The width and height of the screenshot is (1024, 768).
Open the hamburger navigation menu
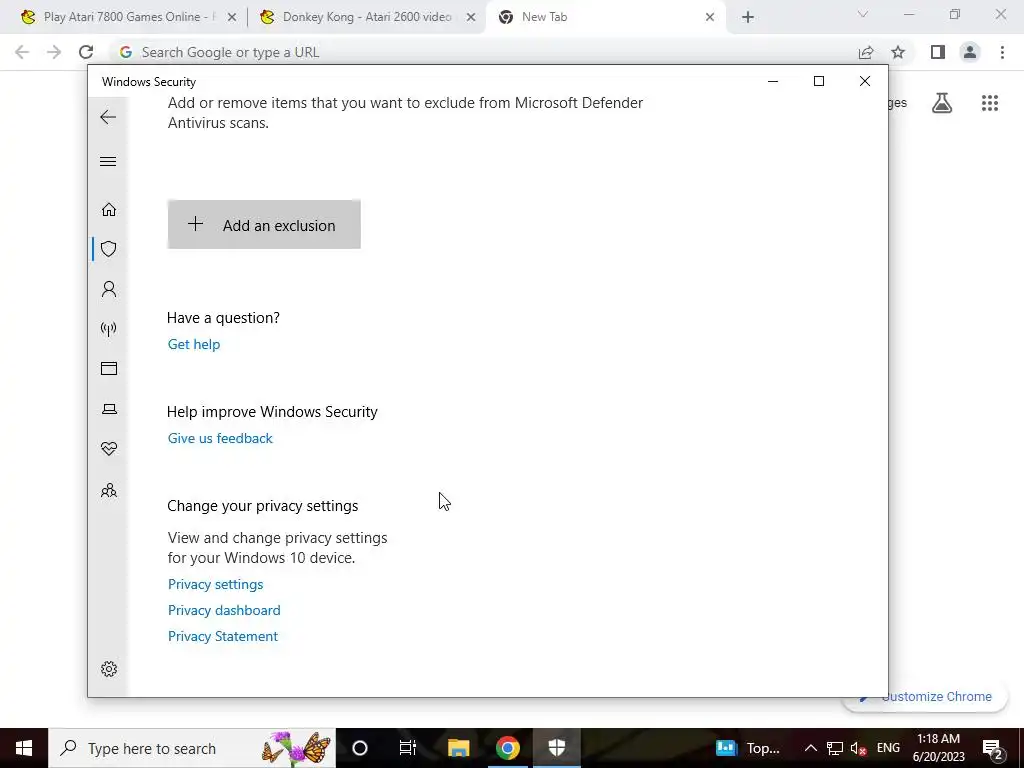pyautogui.click(x=108, y=161)
